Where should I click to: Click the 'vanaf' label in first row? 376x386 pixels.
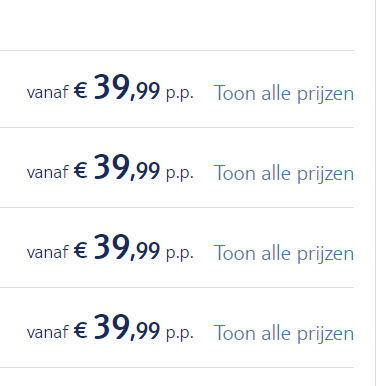(x=48, y=92)
